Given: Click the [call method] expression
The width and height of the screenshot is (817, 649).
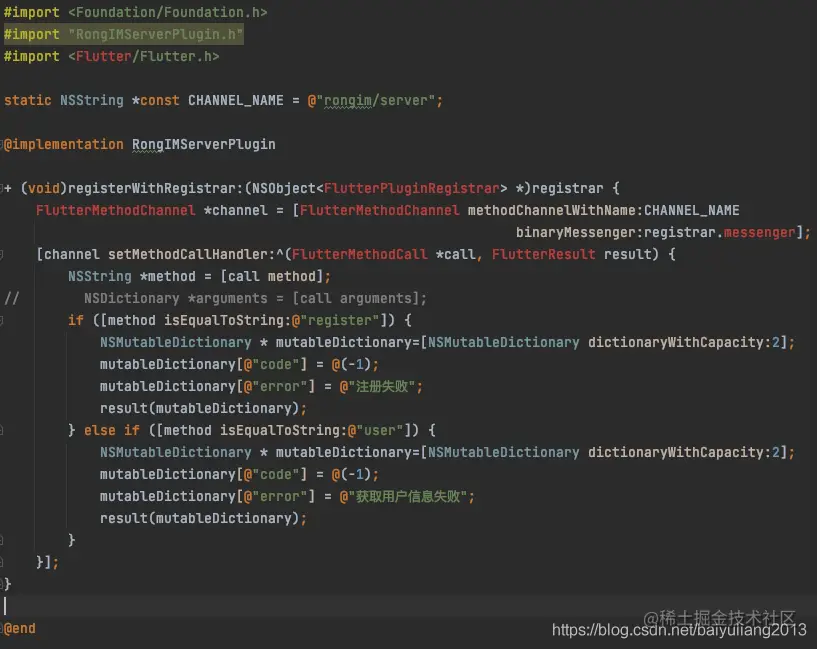Looking at the screenshot, I should click(271, 276).
